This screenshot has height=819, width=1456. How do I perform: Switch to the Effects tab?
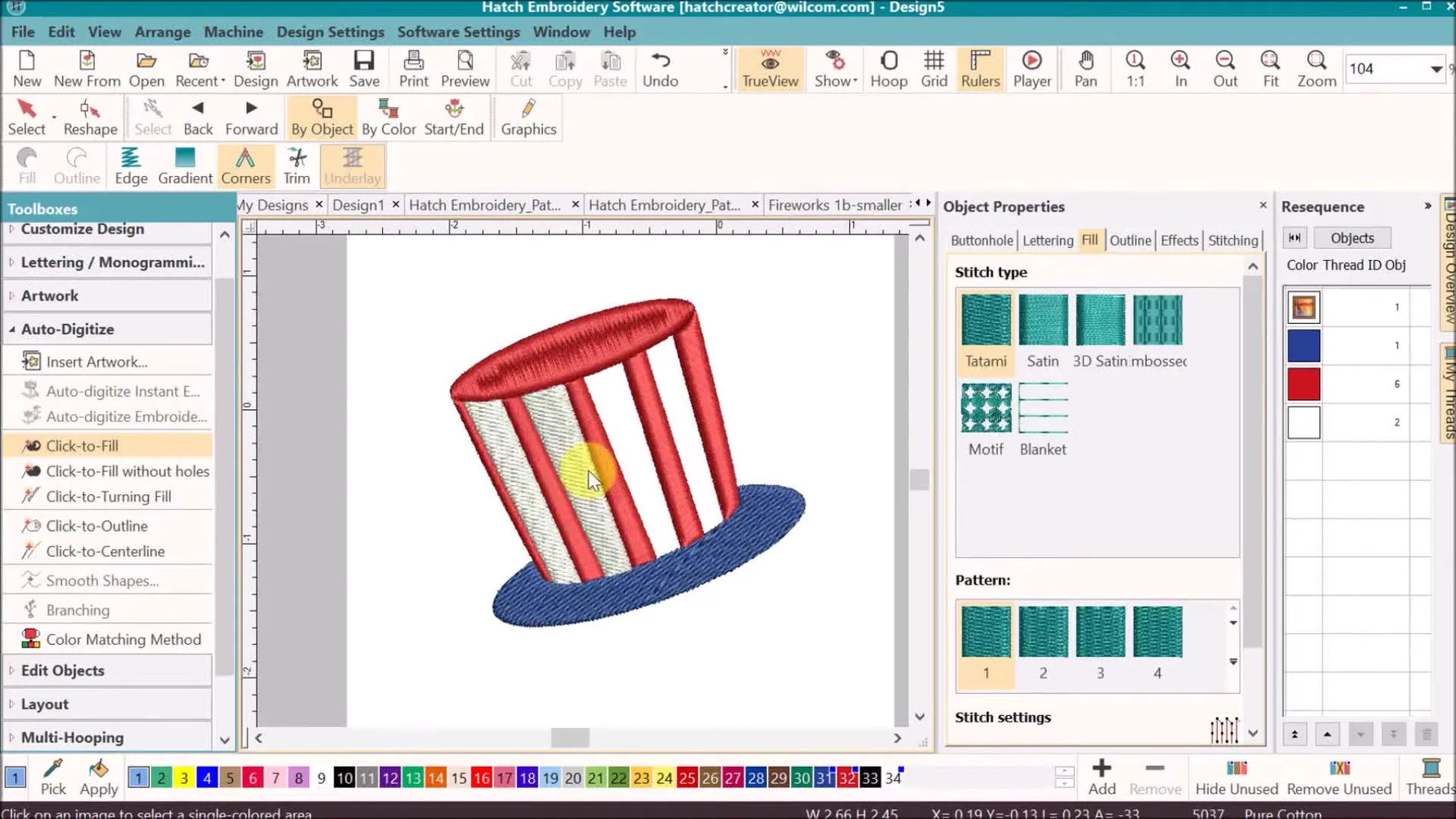tap(1179, 241)
